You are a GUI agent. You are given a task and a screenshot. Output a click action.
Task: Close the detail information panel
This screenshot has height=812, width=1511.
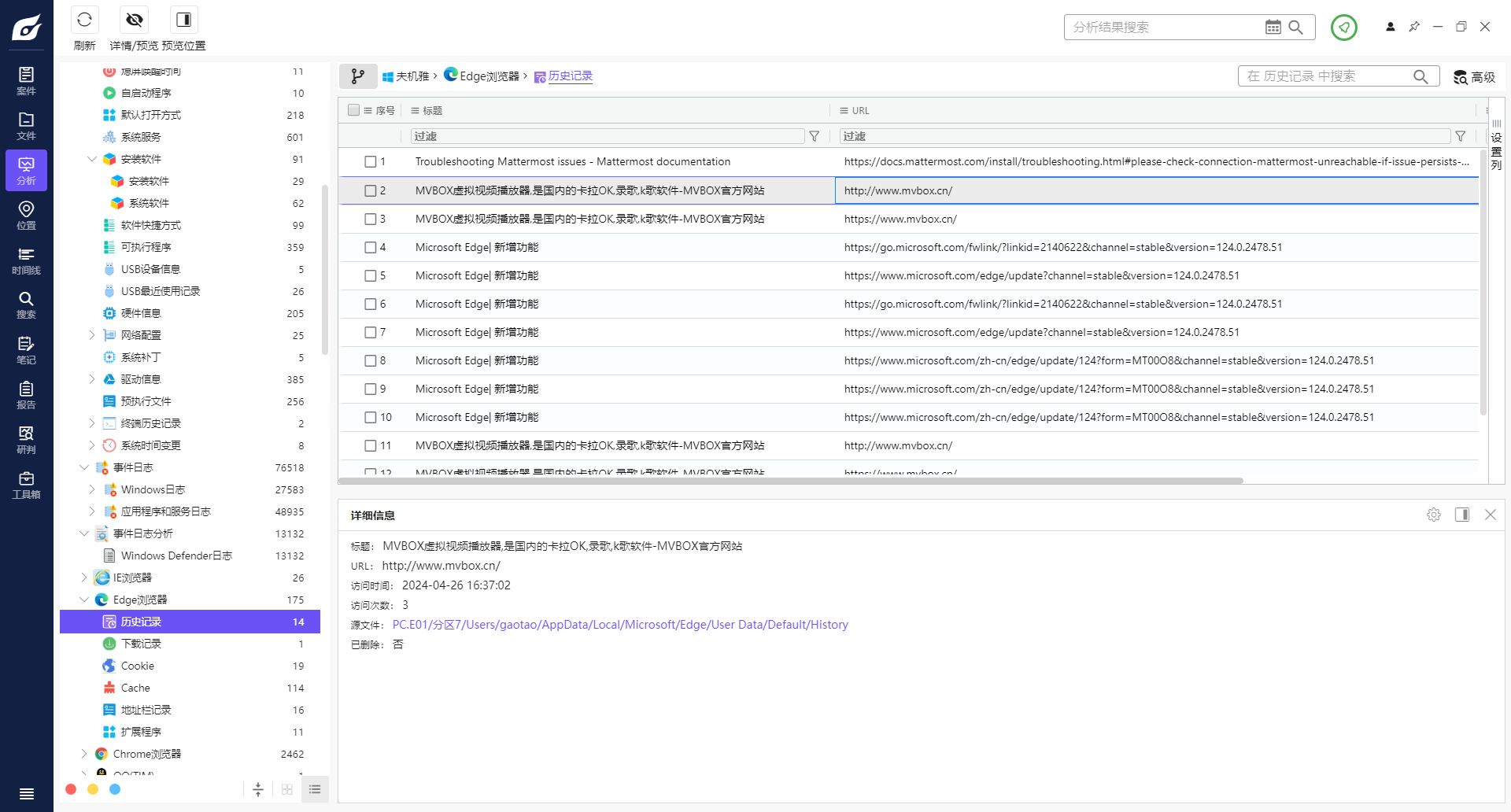pos(1491,515)
